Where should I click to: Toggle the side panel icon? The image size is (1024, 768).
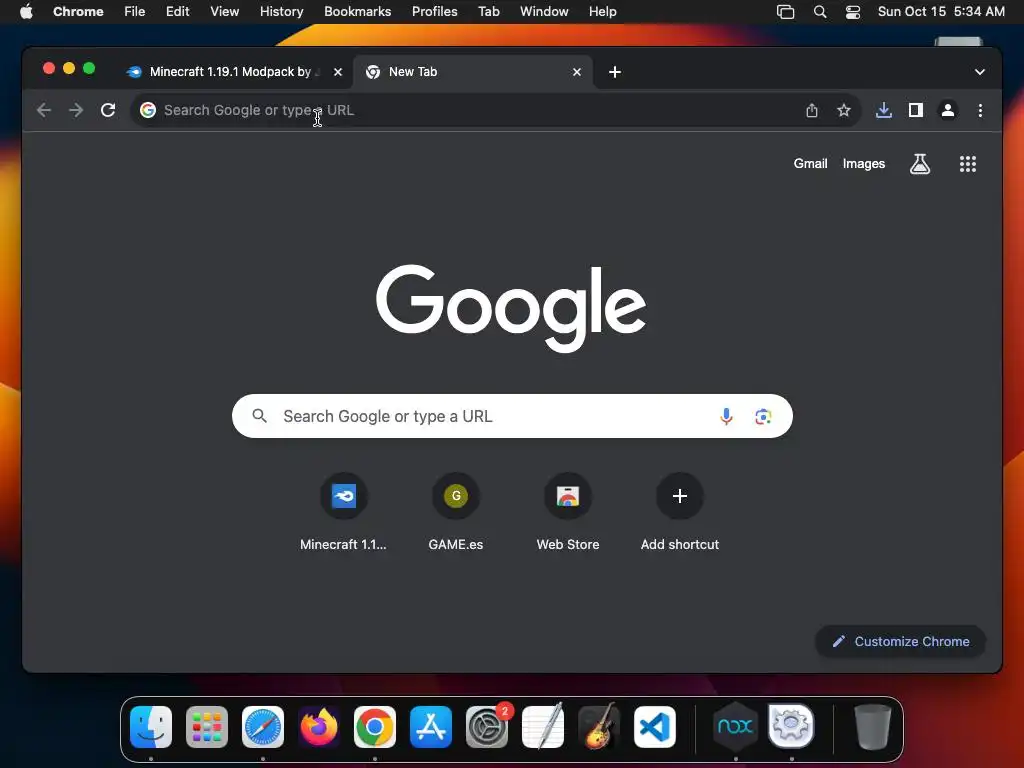(x=916, y=110)
